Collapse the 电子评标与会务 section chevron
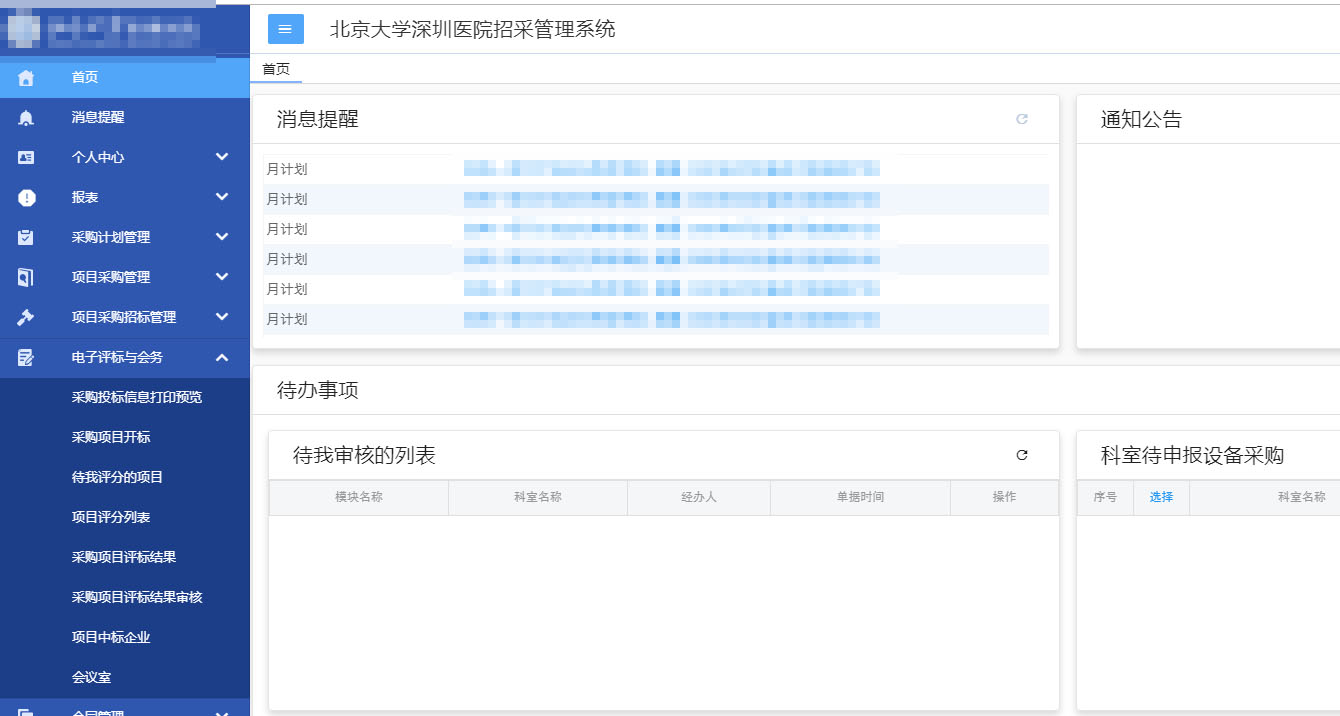Viewport: 1340px width, 716px height. [x=222, y=357]
